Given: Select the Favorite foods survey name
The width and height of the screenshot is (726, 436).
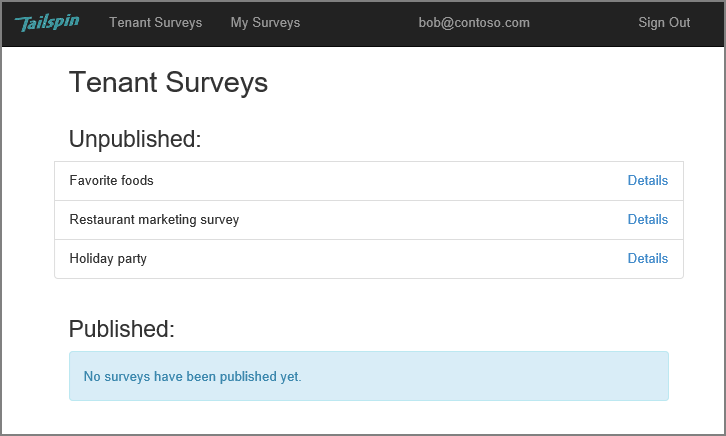Looking at the screenshot, I should tap(112, 181).
